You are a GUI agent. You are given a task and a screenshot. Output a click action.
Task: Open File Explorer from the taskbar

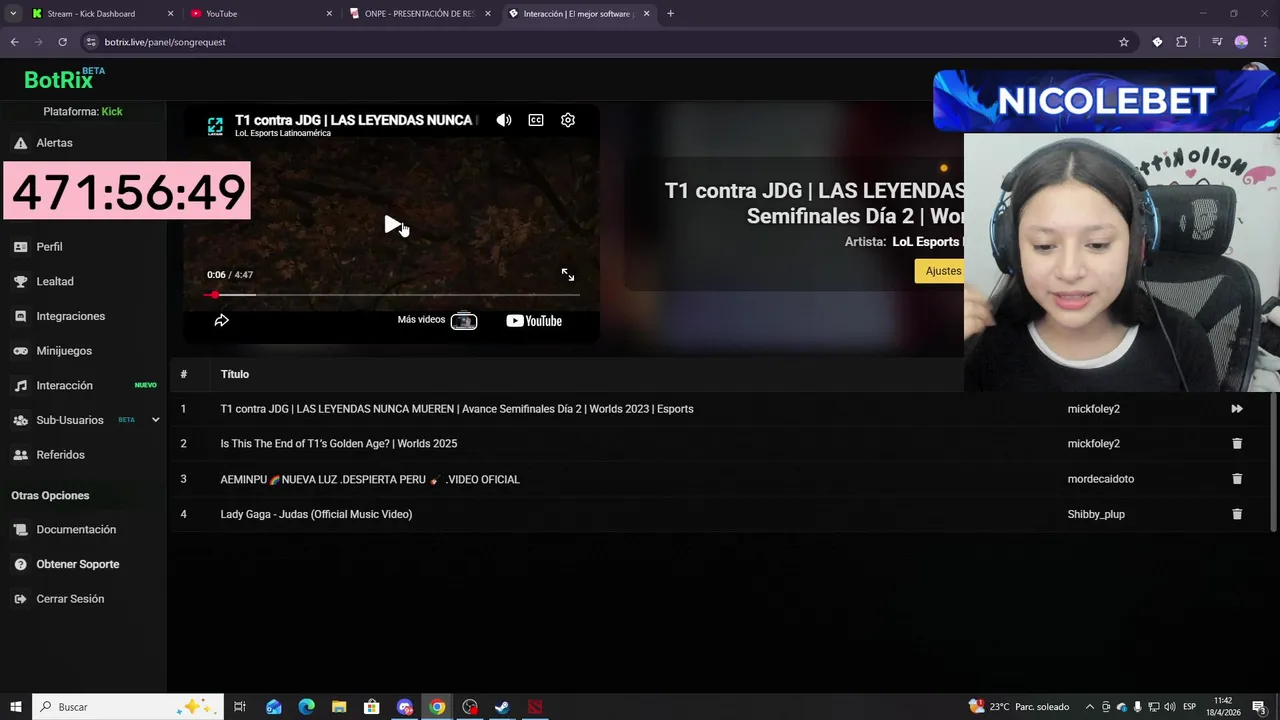coord(339,707)
